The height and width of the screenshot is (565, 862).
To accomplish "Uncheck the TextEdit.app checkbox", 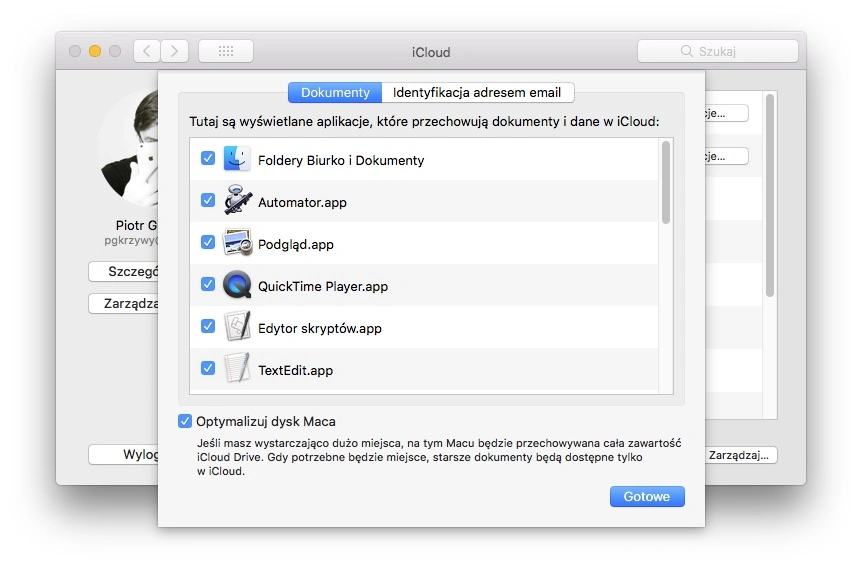I will click(x=208, y=368).
